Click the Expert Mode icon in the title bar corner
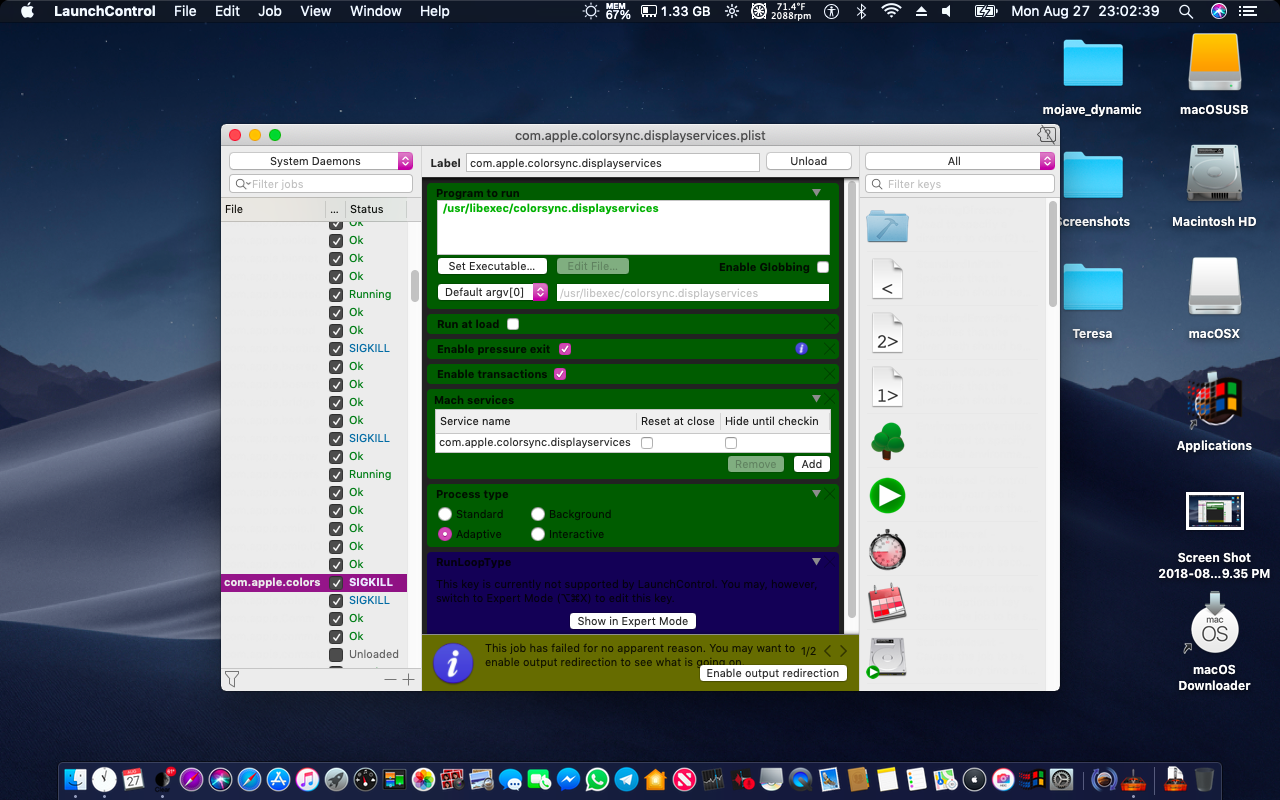The image size is (1280, 800). click(x=1046, y=135)
